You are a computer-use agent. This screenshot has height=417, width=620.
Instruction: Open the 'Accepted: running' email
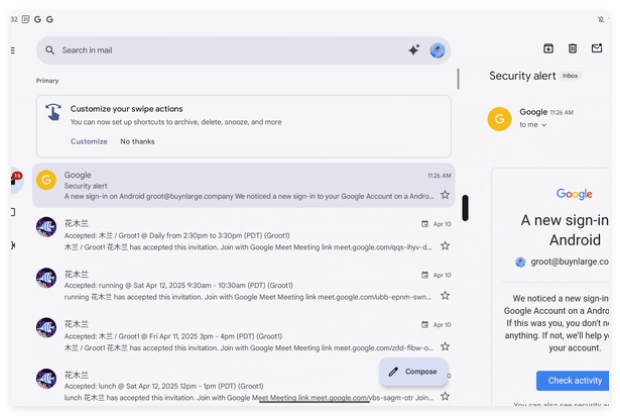tap(240, 285)
